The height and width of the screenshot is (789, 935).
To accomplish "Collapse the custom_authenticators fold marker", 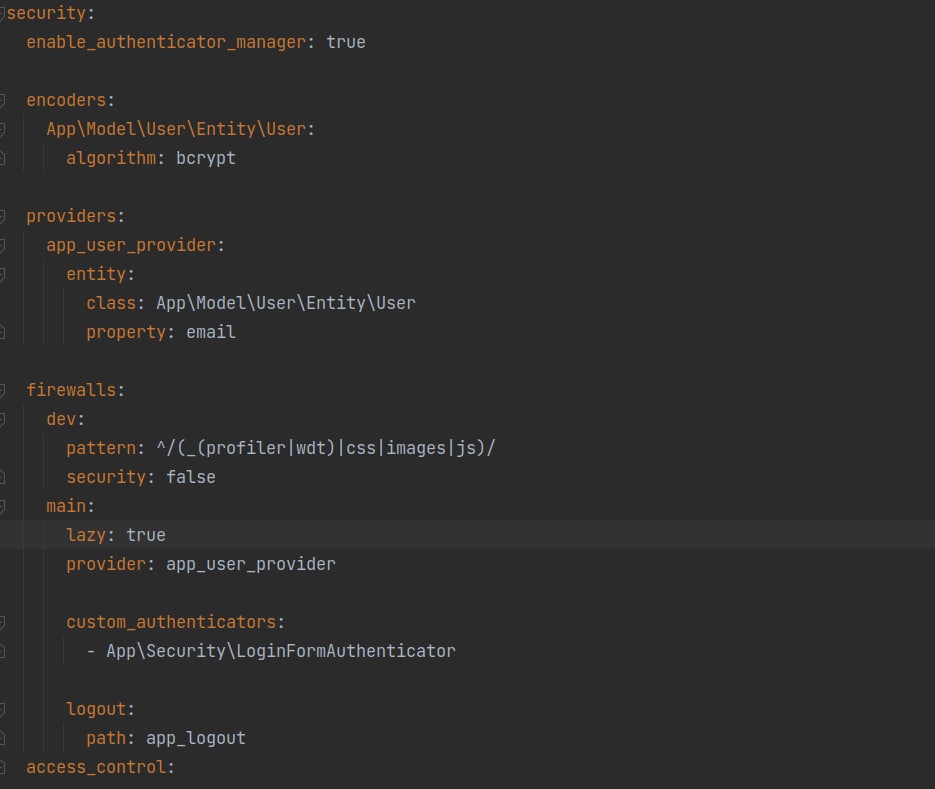I will (x=2, y=622).
